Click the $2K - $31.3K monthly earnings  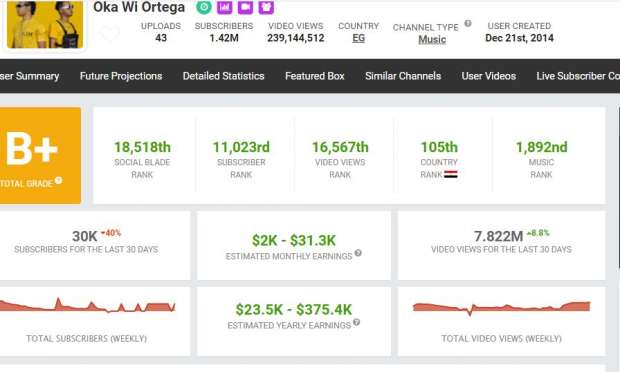[x=294, y=240]
